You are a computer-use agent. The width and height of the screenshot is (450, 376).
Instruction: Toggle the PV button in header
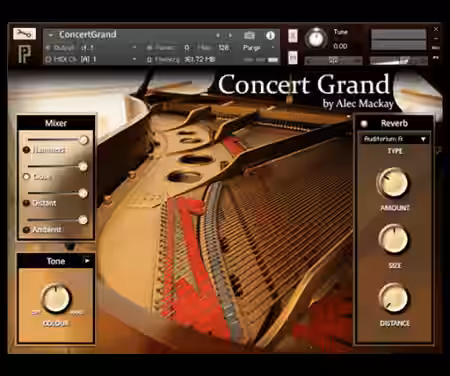436,57
